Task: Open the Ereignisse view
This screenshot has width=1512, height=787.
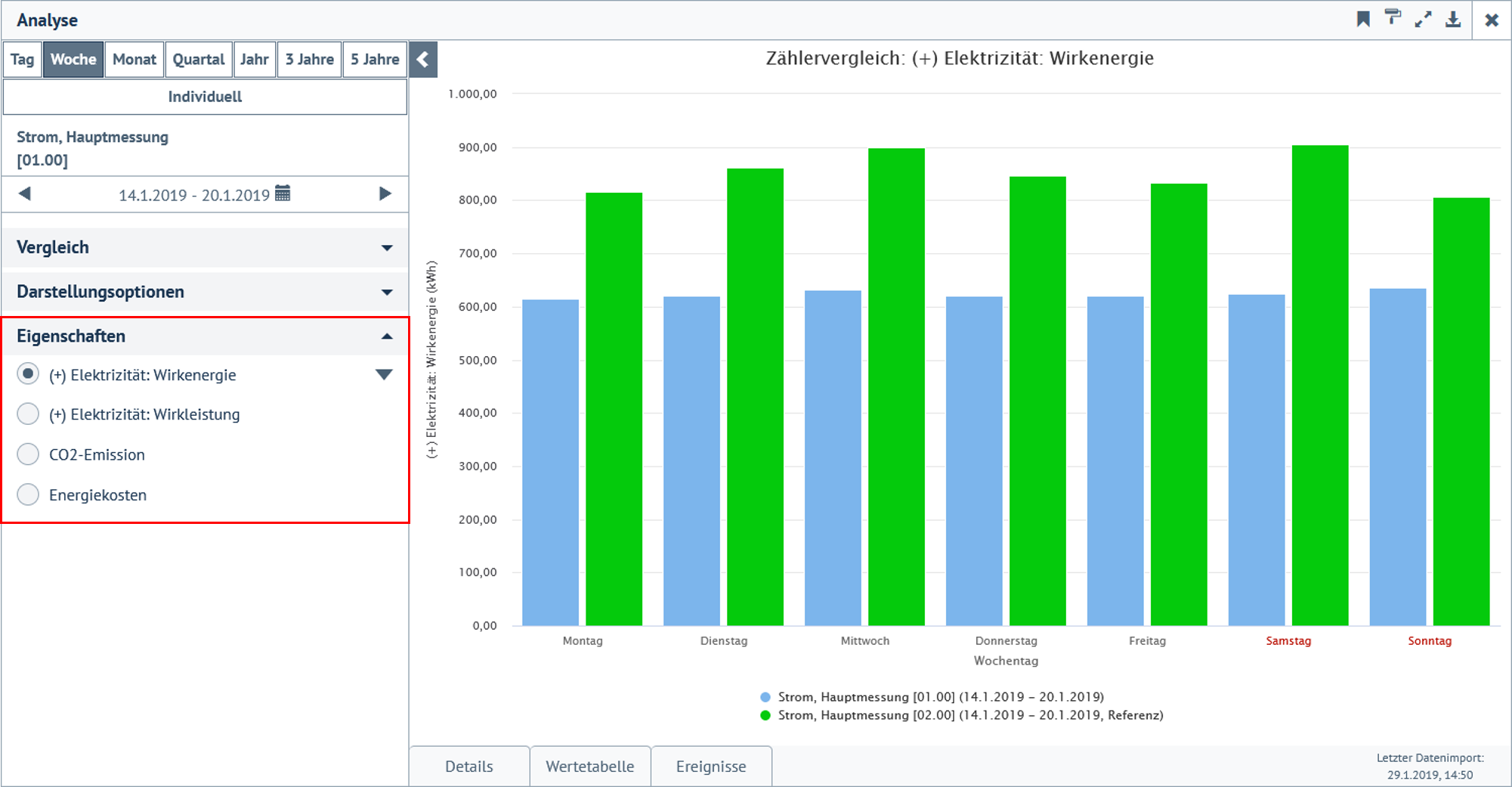Action: (711, 766)
